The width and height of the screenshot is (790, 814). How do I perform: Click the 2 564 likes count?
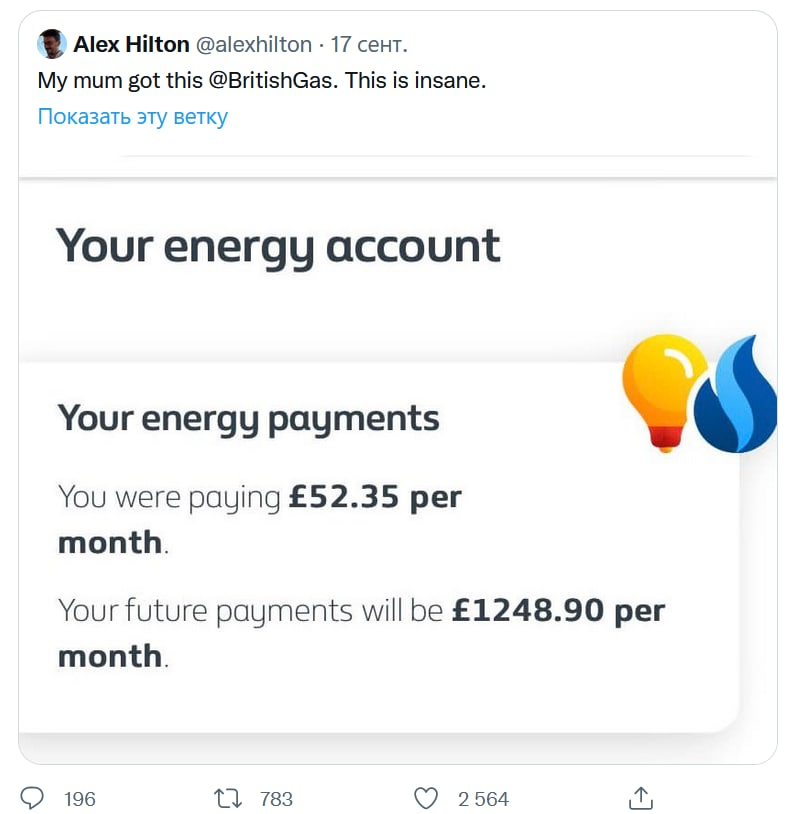483,798
